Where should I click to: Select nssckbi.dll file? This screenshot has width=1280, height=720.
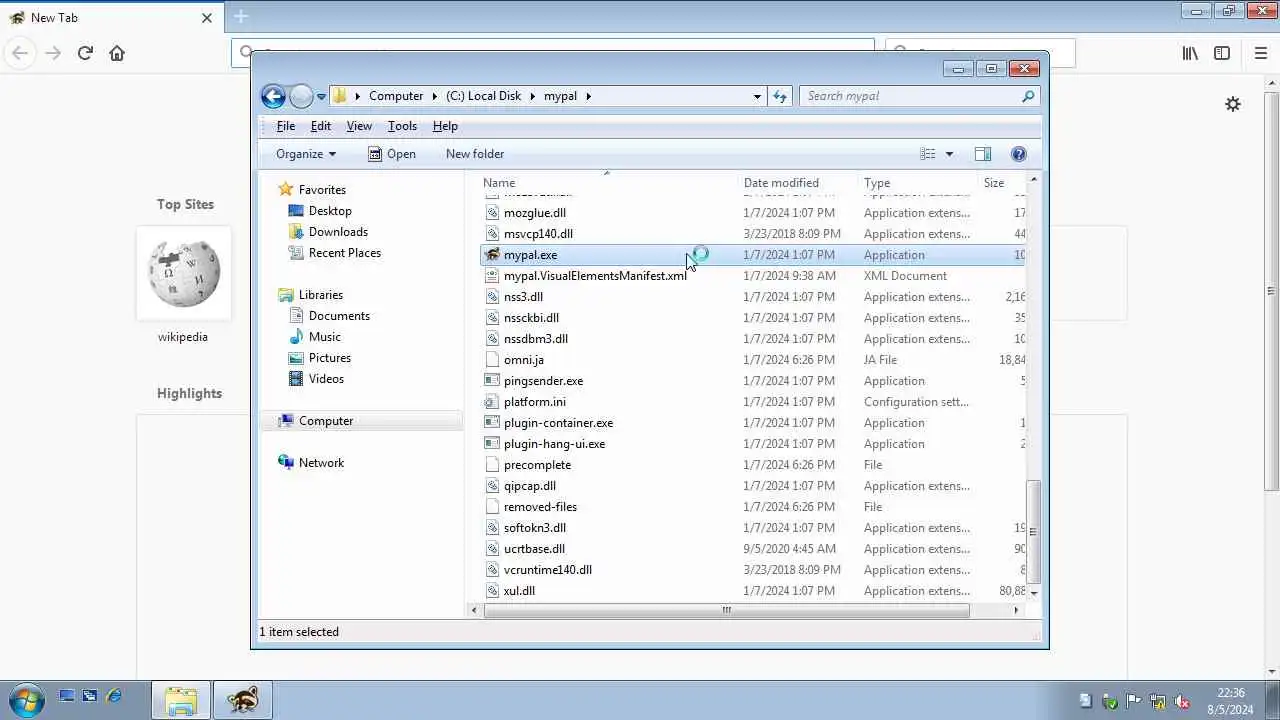(x=531, y=318)
